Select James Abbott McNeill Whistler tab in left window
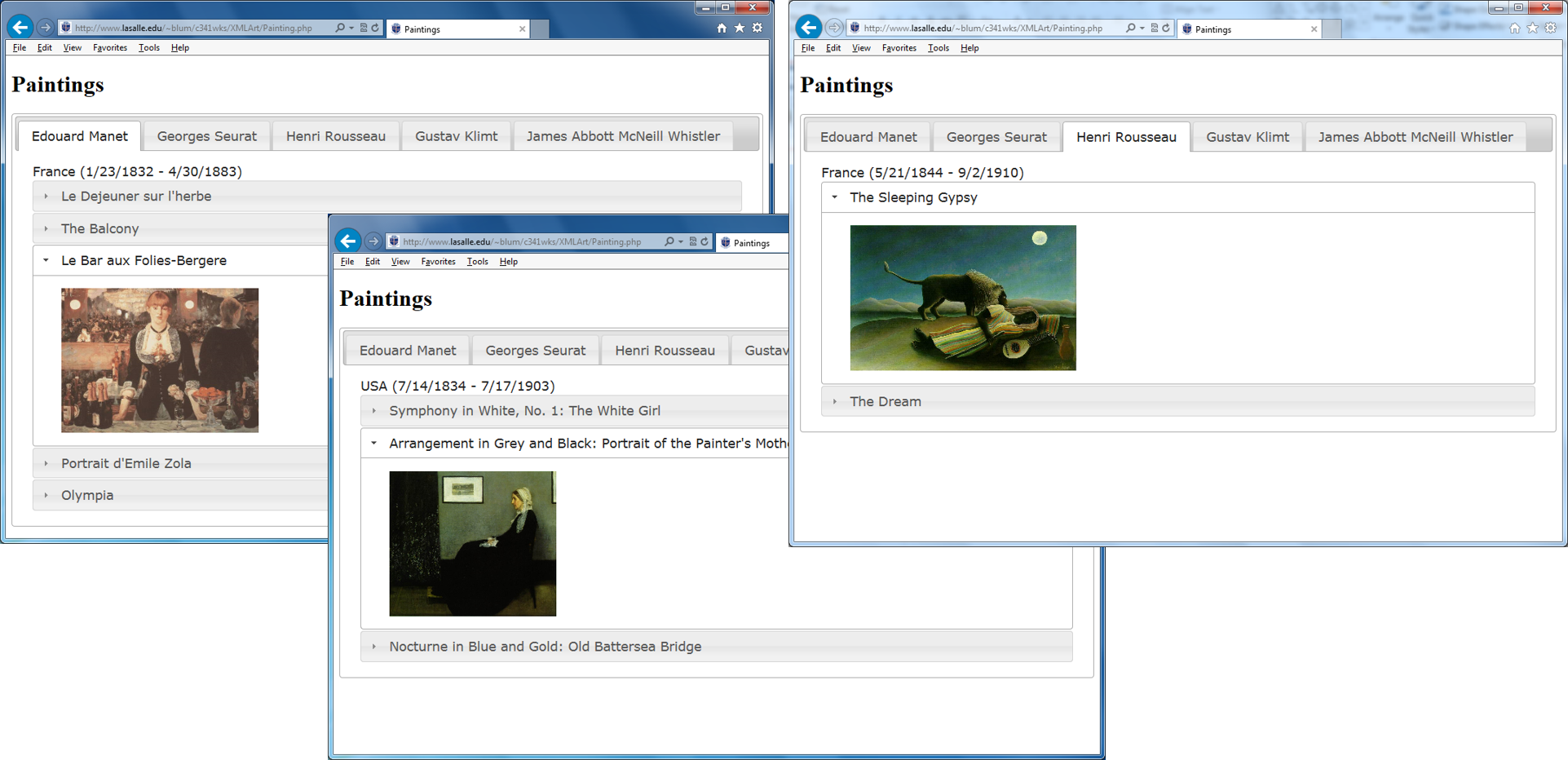The height and width of the screenshot is (760, 1568). click(623, 136)
